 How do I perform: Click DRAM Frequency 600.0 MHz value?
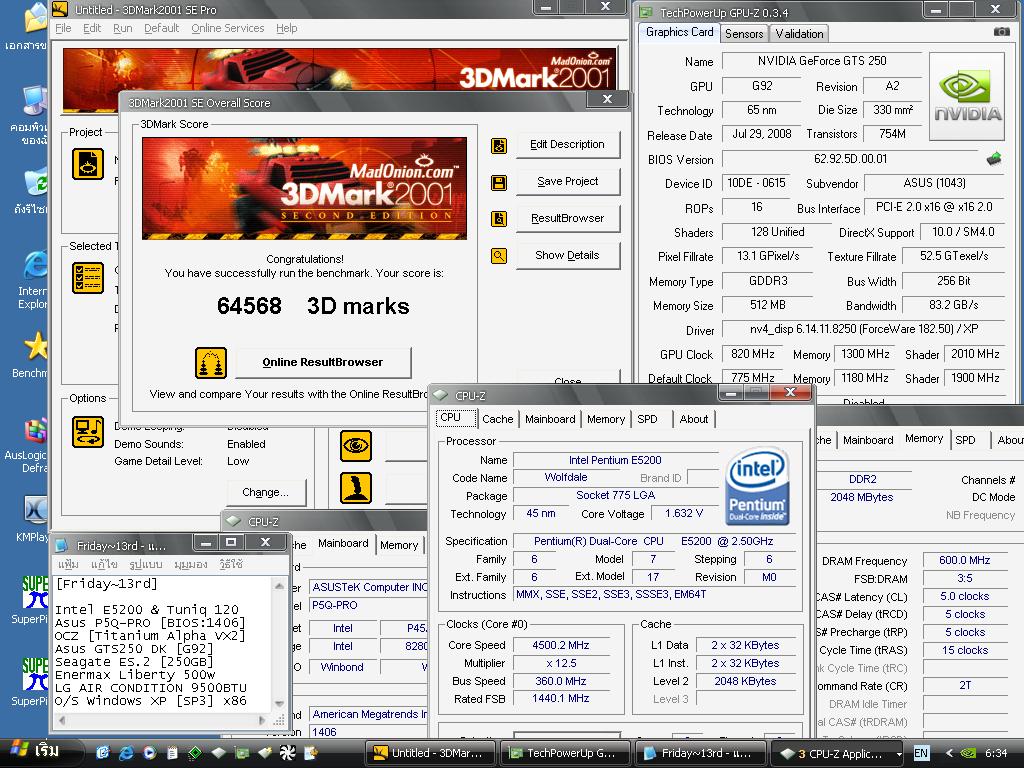pyautogui.click(x=964, y=560)
